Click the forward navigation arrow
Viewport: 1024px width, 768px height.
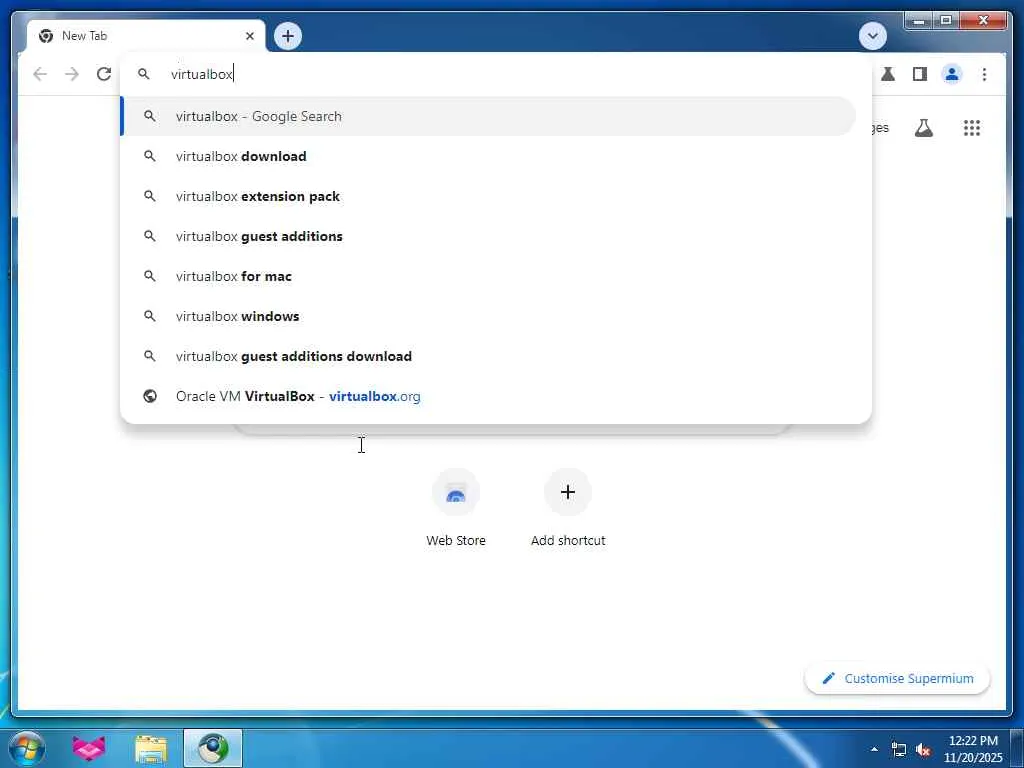point(72,74)
